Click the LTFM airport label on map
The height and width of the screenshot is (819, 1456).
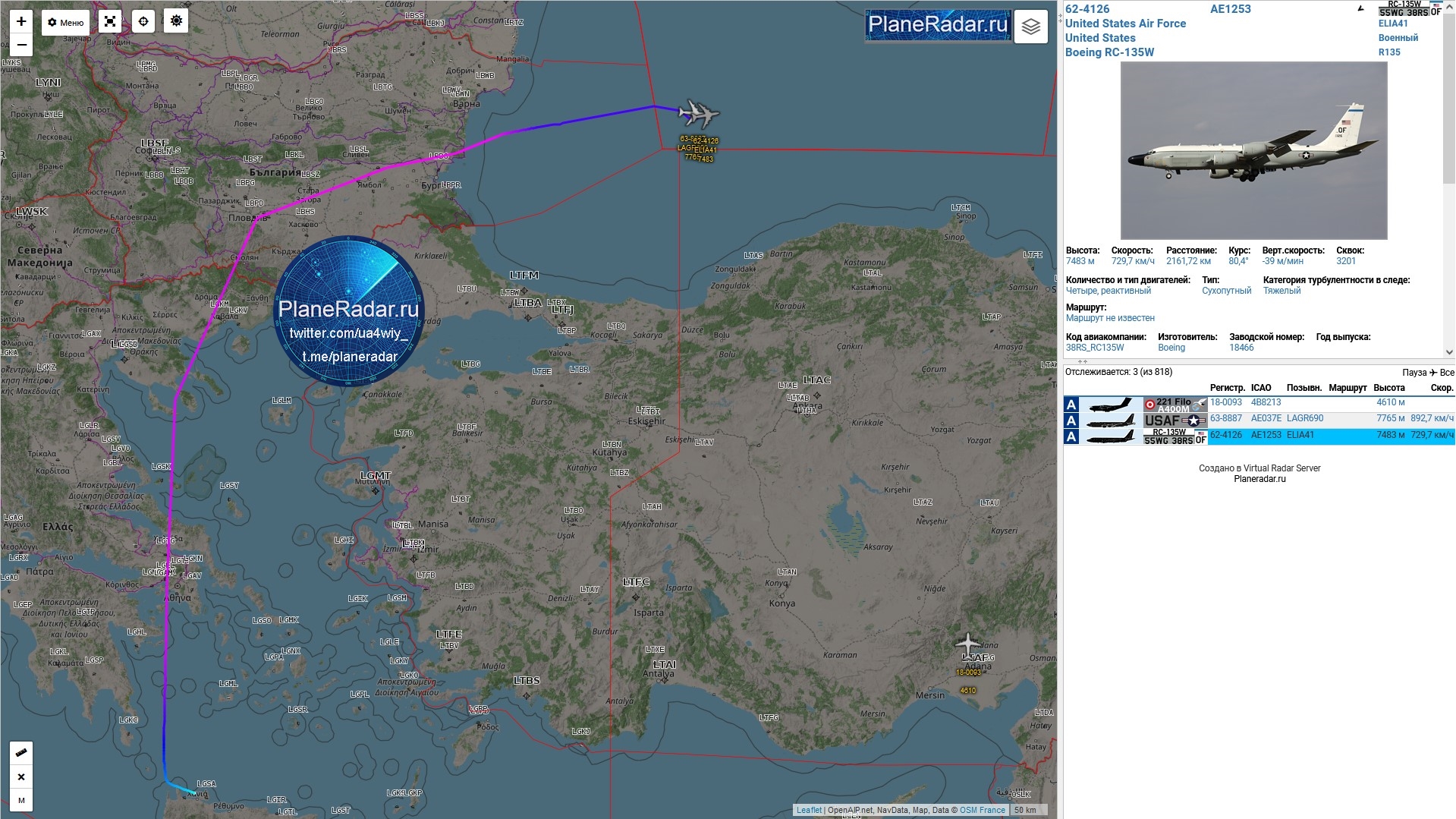pos(524,275)
